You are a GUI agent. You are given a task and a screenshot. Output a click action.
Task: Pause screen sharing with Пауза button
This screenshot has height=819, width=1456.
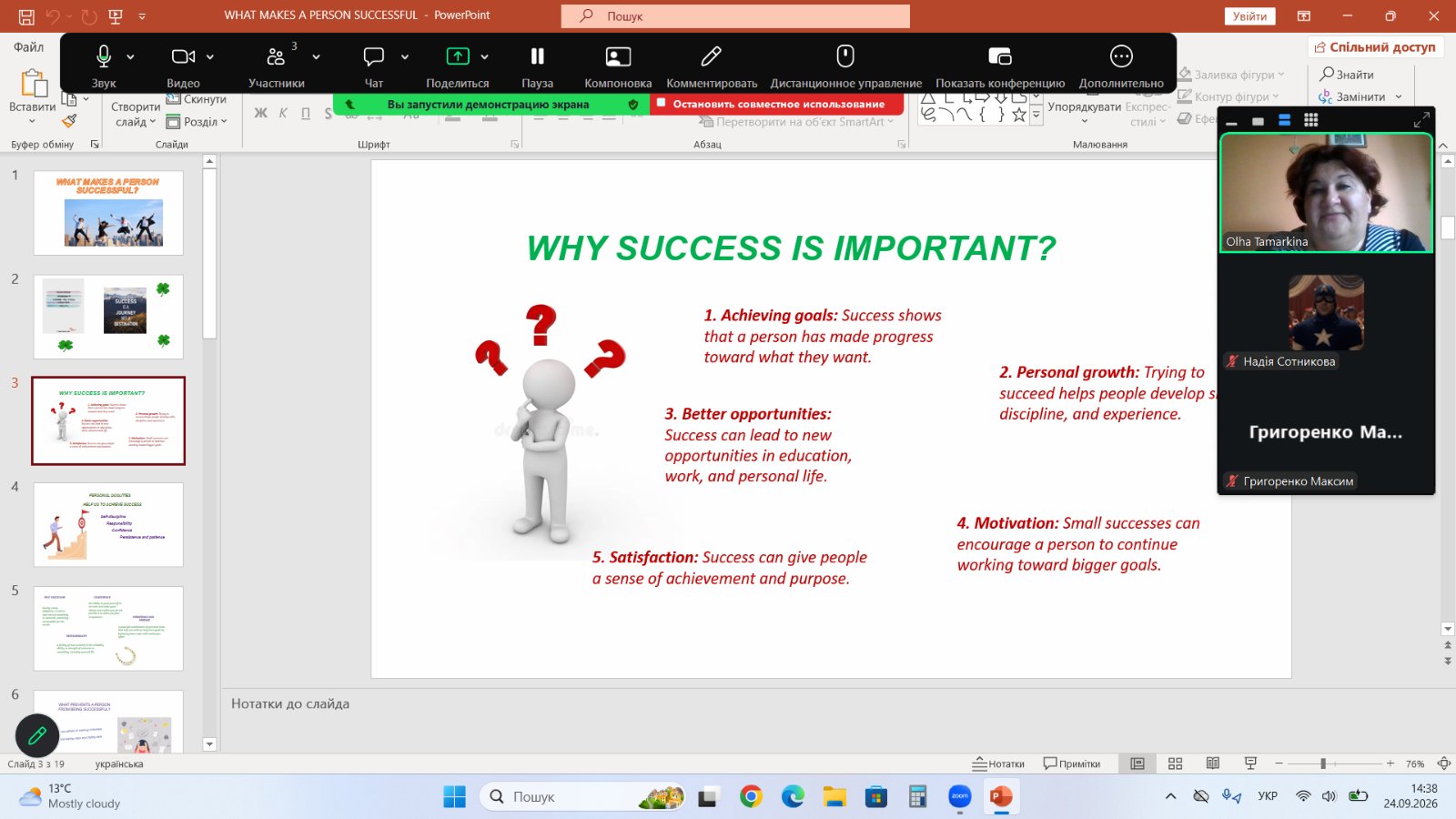[537, 66]
